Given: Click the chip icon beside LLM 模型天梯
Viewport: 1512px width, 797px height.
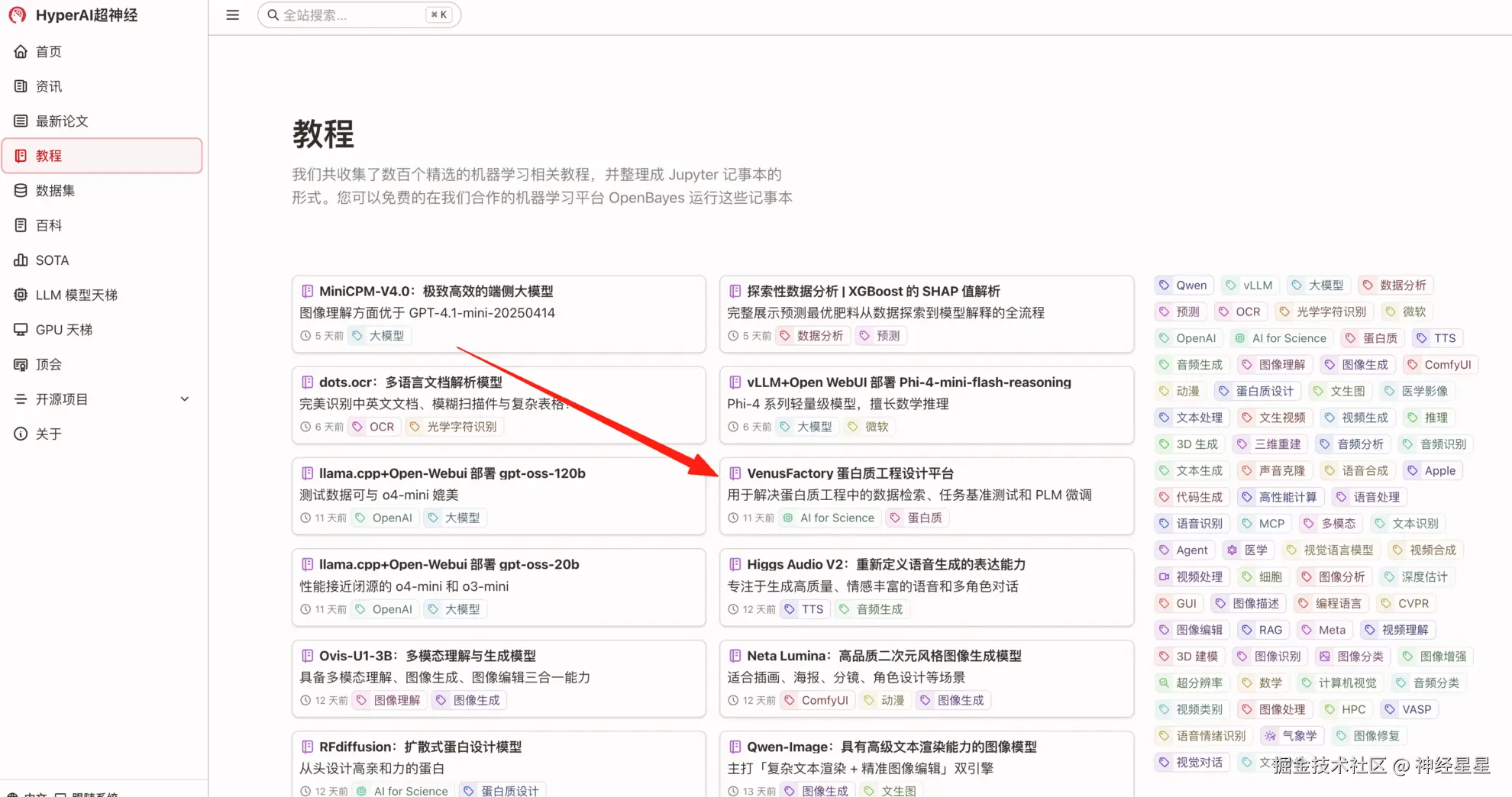Looking at the screenshot, I should click(x=21, y=295).
